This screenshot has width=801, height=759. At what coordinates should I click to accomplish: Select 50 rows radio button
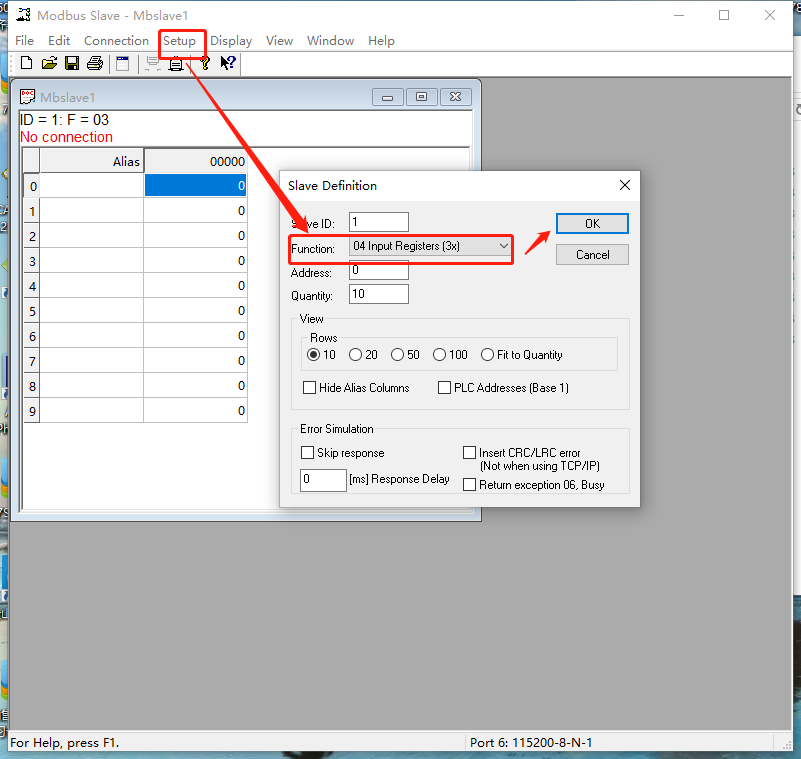398,355
